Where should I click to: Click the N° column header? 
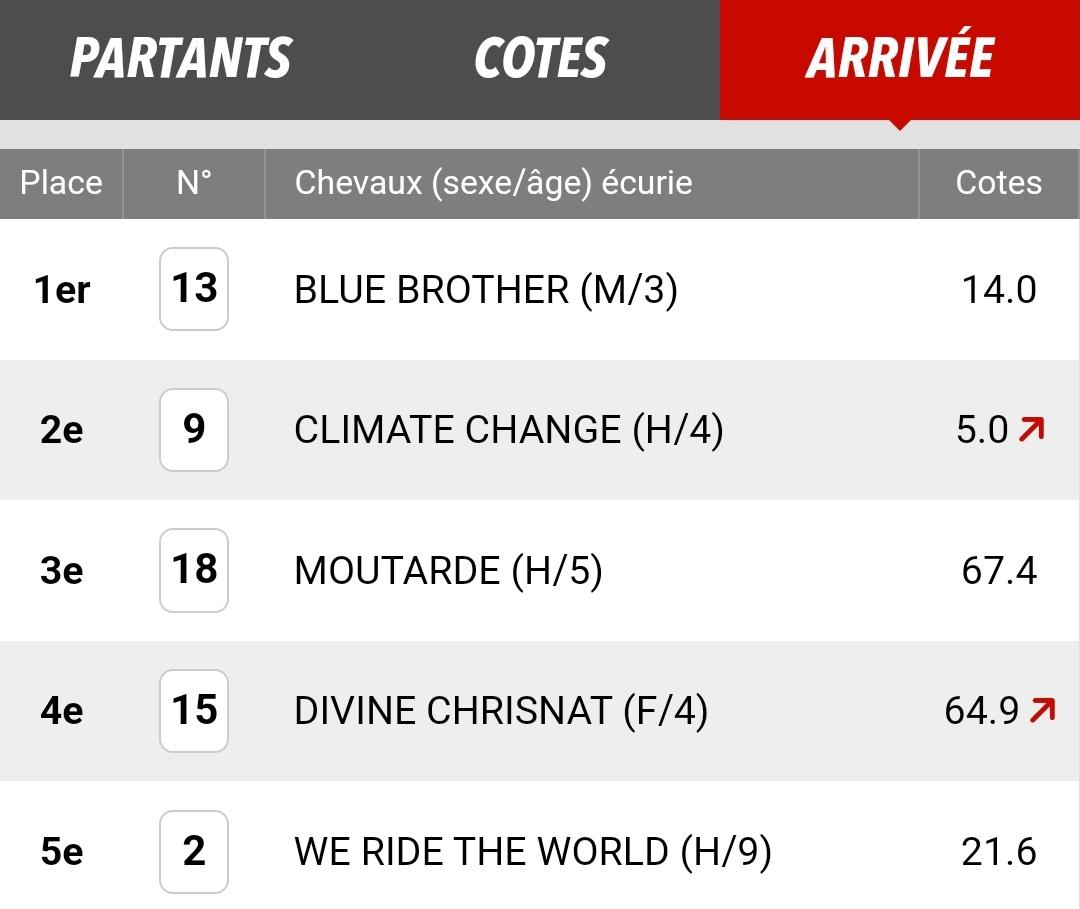194,183
